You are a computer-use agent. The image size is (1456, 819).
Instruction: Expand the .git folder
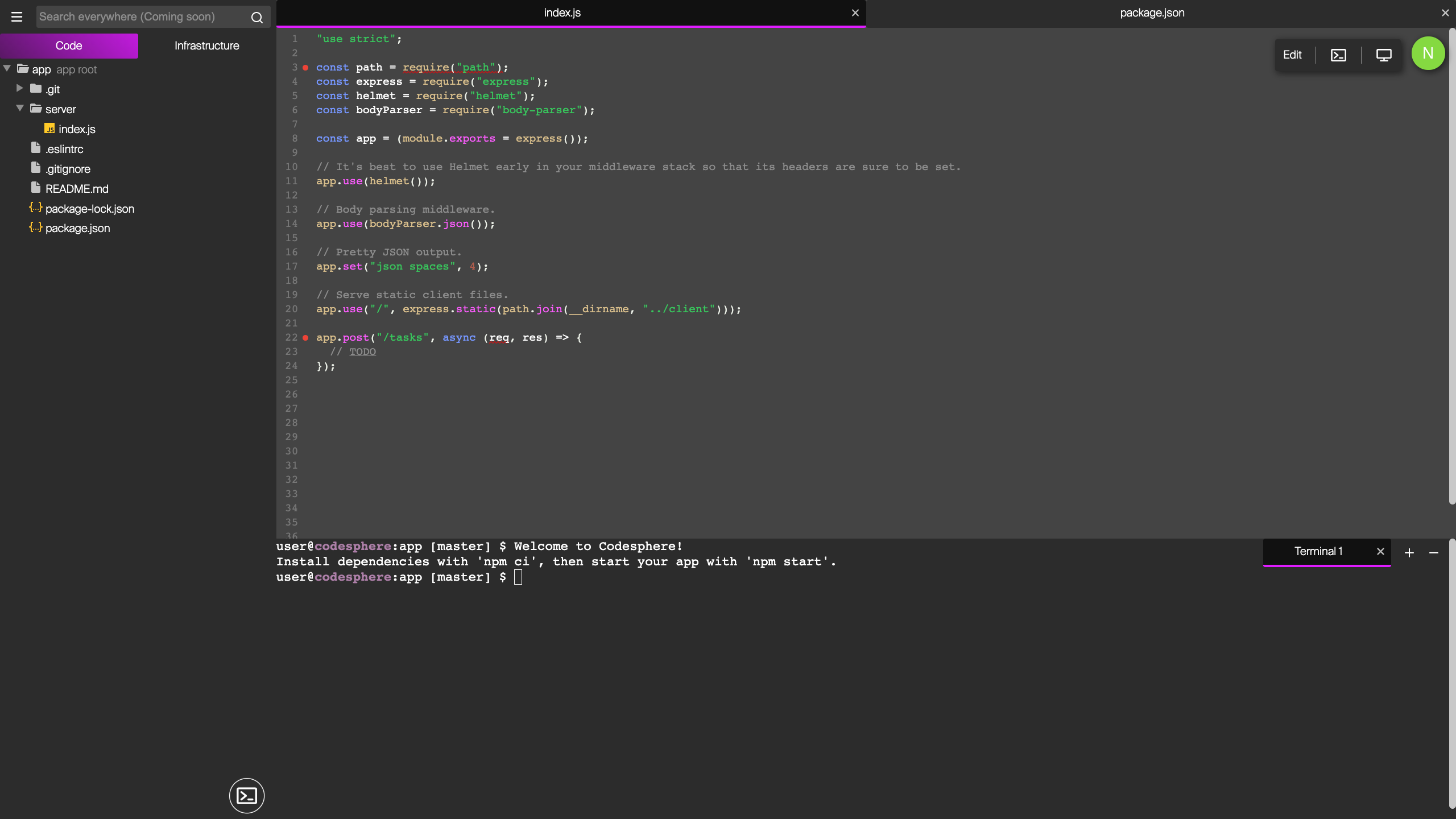tap(19, 89)
